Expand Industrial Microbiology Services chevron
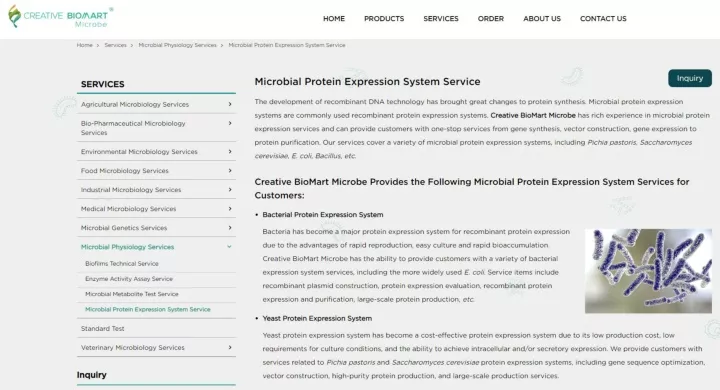This screenshot has height=390, width=720. click(230, 190)
